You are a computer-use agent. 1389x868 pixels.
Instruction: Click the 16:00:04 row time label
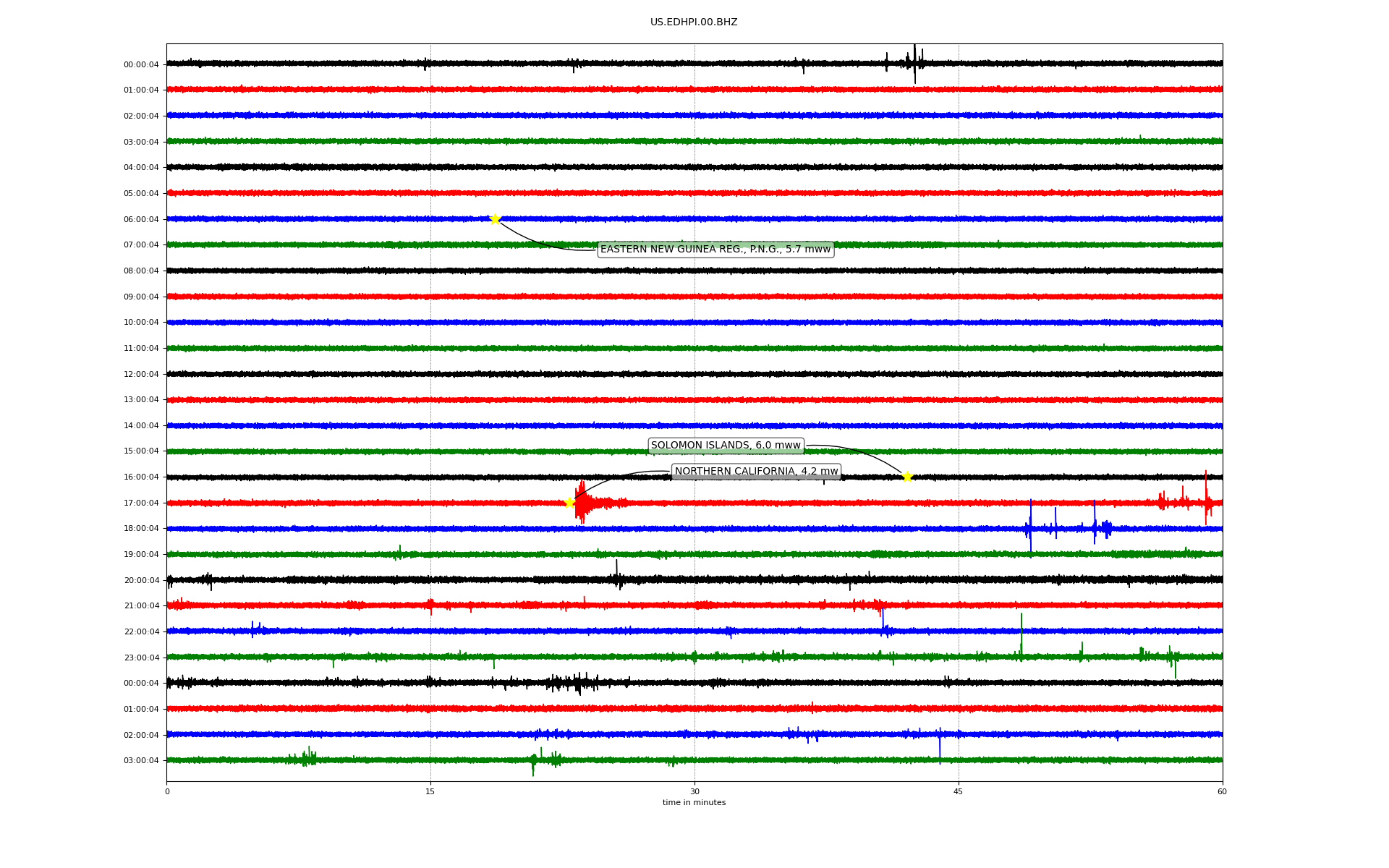pyautogui.click(x=141, y=477)
